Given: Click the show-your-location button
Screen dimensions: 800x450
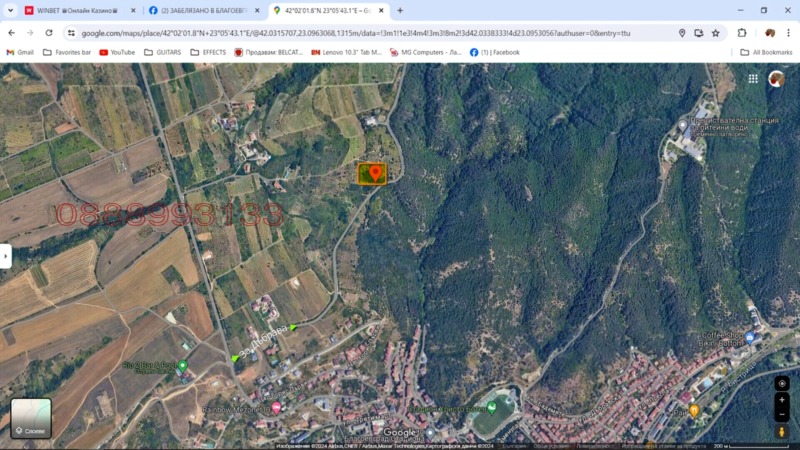Looking at the screenshot, I should point(782,382).
